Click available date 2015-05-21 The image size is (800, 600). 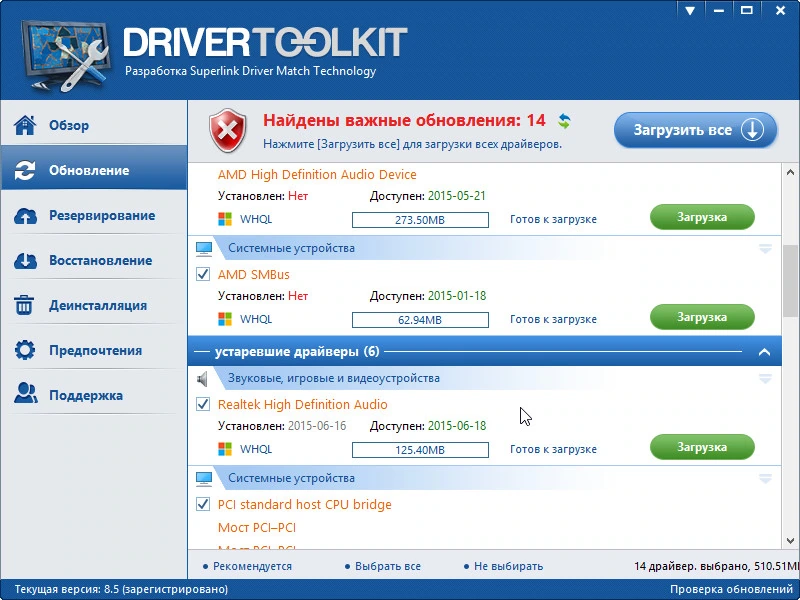pos(457,196)
